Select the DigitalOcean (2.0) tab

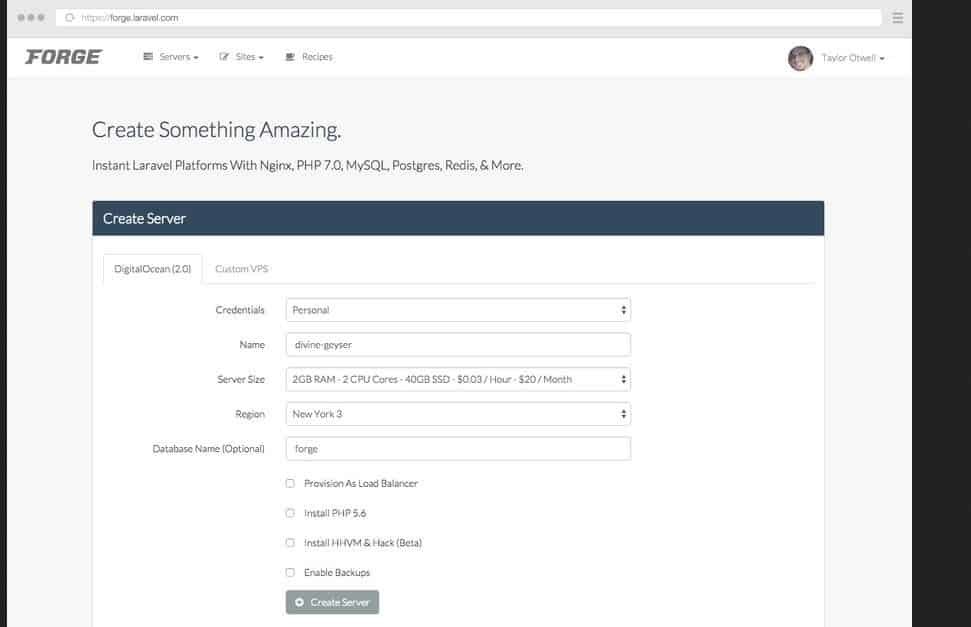coord(153,269)
